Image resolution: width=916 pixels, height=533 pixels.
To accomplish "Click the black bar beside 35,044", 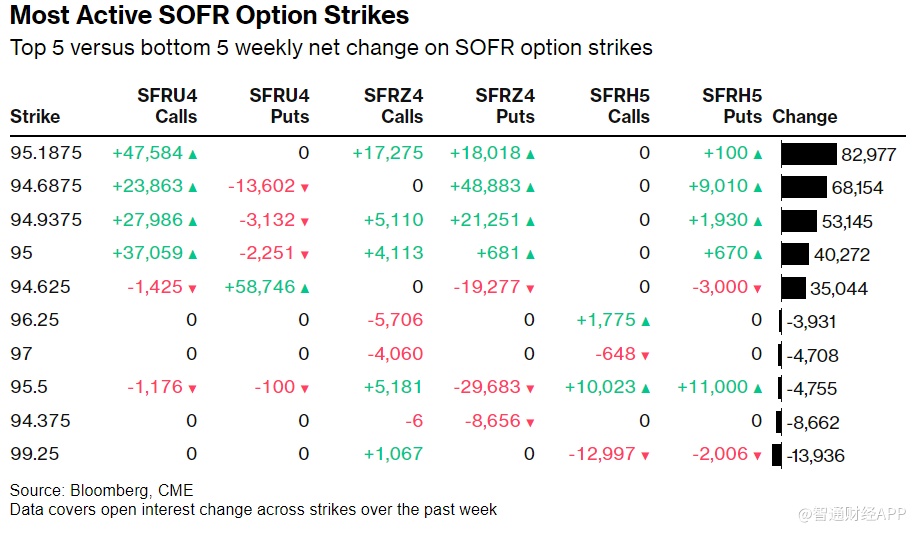I will (x=793, y=288).
